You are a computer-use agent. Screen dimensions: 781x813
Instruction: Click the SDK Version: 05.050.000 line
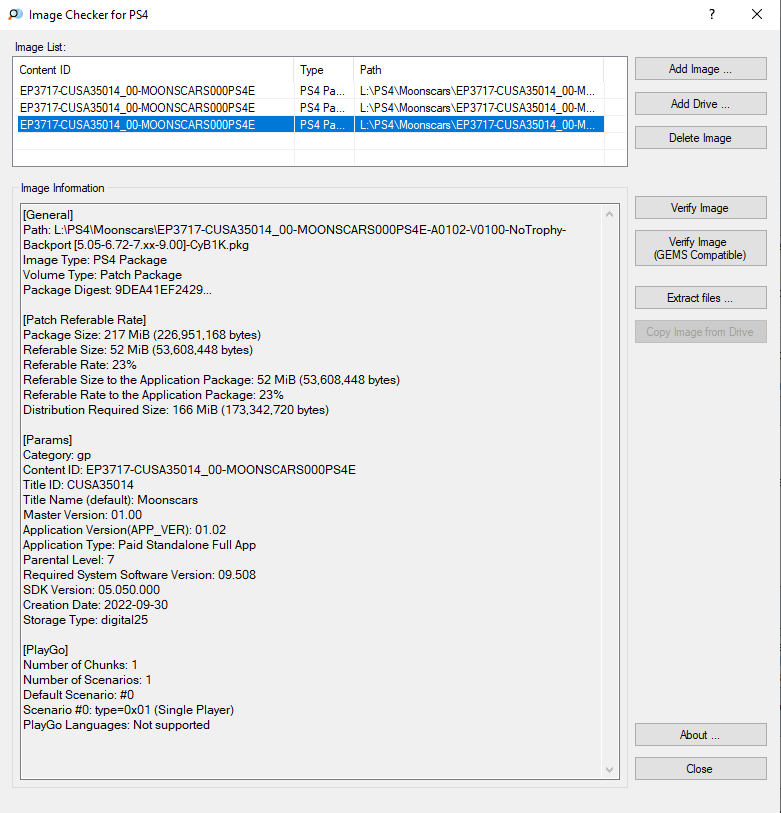tap(91, 590)
